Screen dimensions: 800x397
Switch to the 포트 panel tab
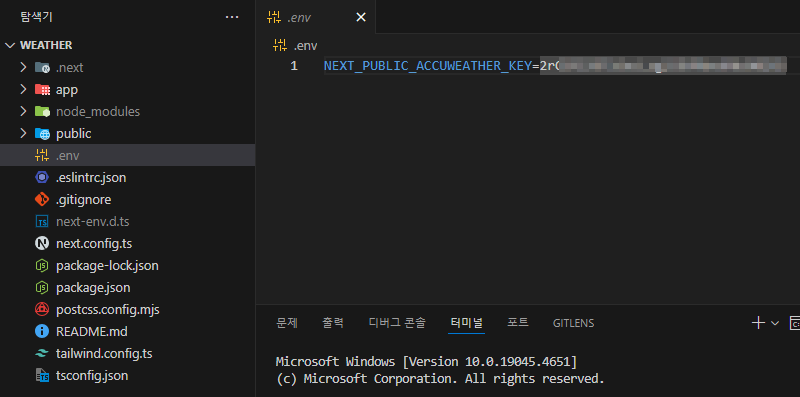tap(518, 322)
